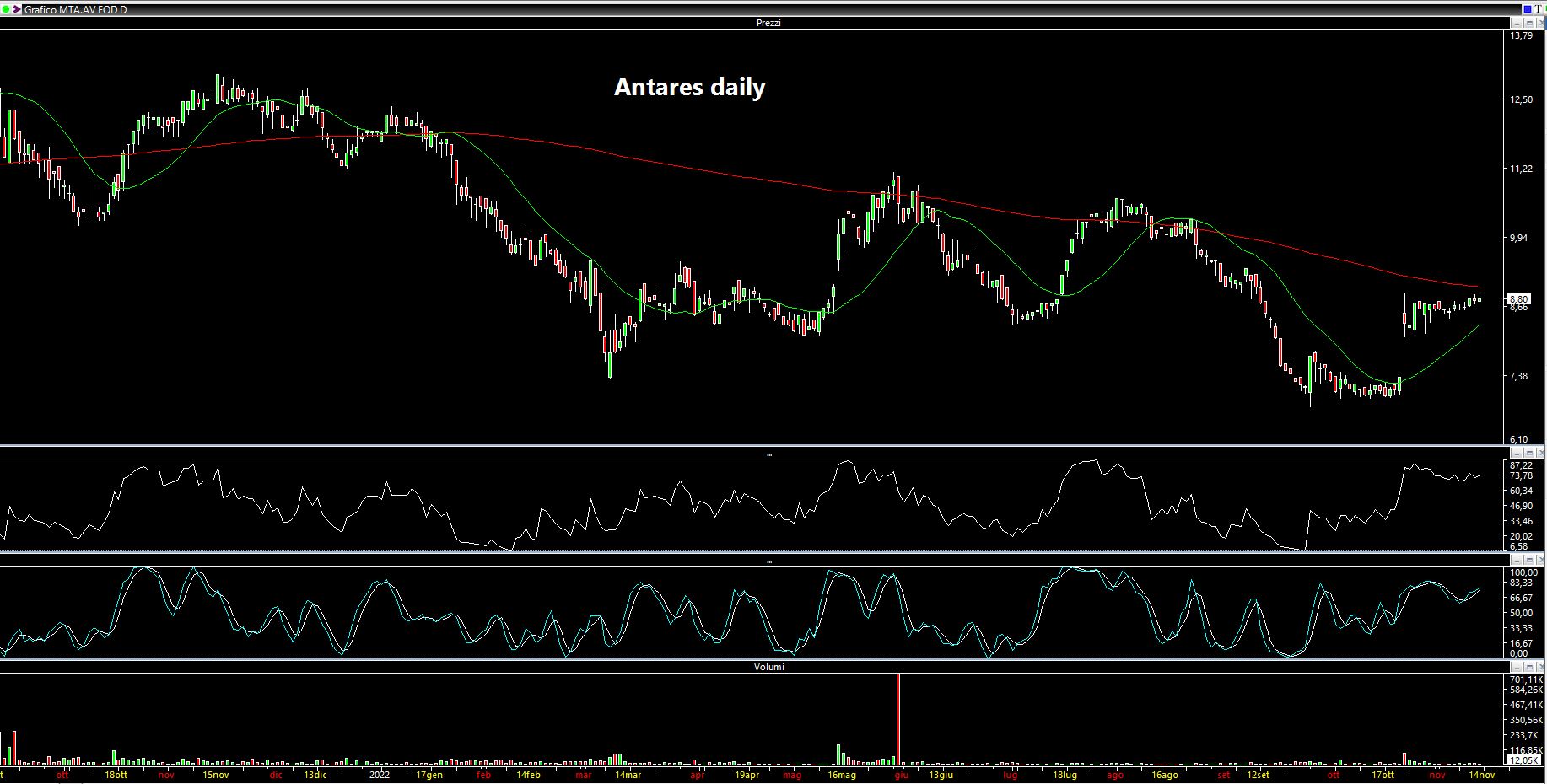Click the purple arrow icon near the title
This screenshot has width=1547, height=784.
16,9
